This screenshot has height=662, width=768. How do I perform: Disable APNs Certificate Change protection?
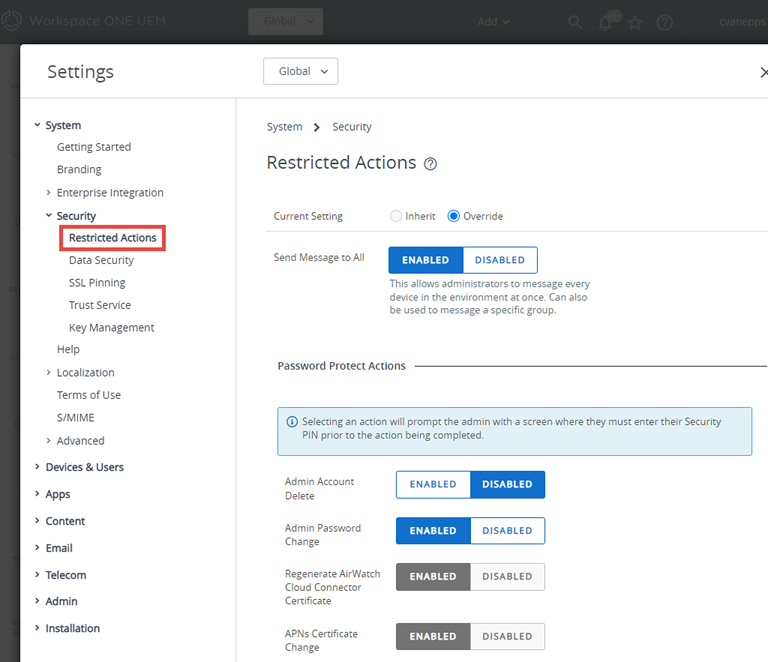pyautogui.click(x=507, y=637)
